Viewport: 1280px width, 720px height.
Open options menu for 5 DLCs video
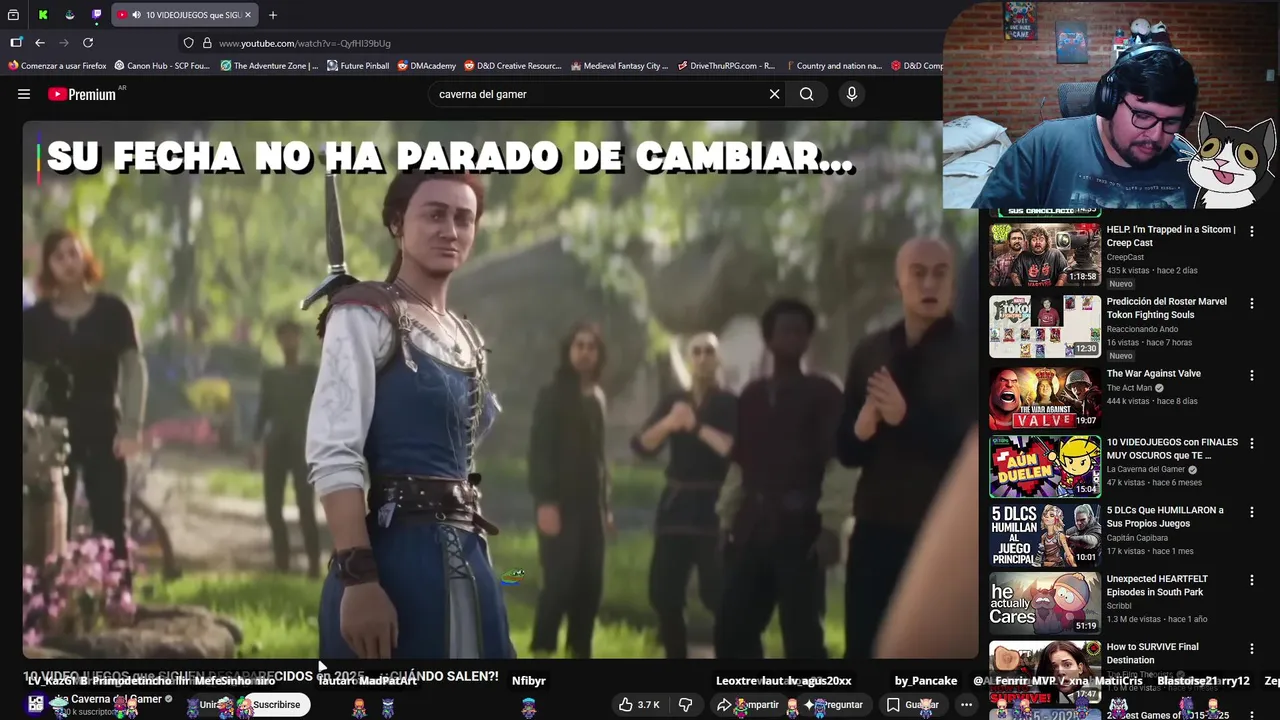point(1251,511)
